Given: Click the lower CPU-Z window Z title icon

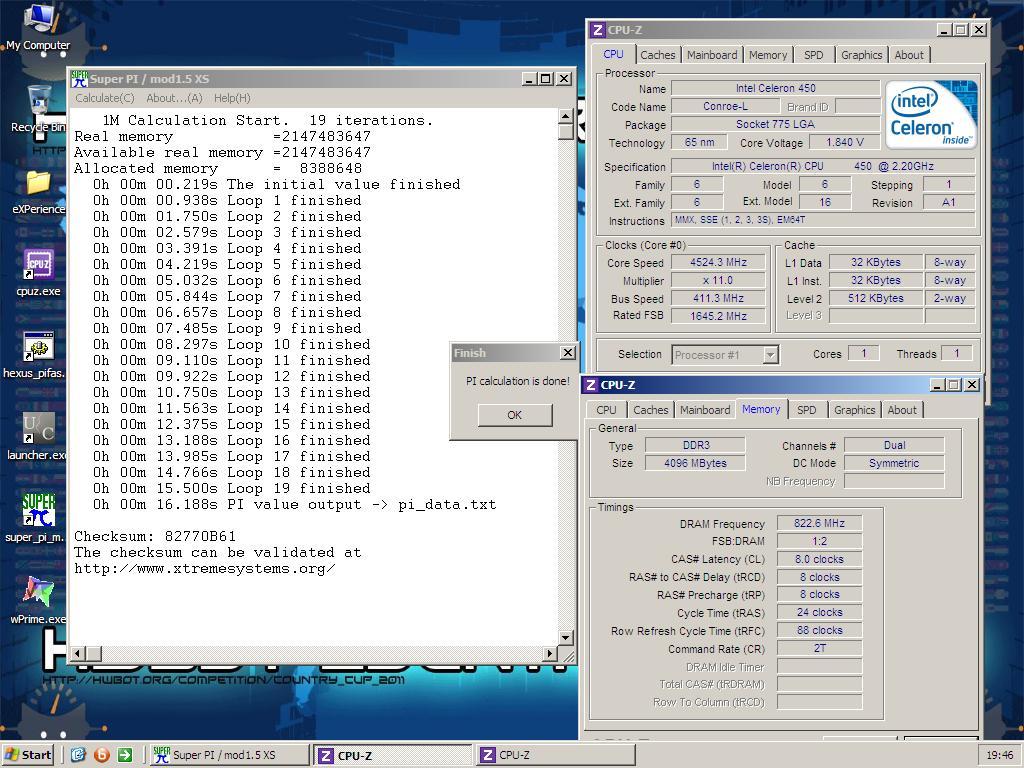Looking at the screenshot, I should 590,385.
